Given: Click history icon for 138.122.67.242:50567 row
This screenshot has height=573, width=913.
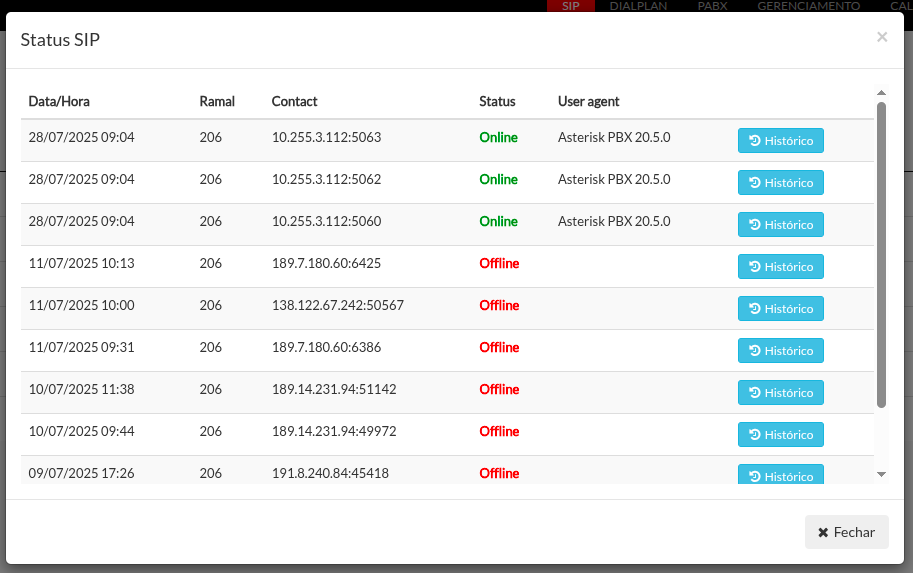Looking at the screenshot, I should tap(755, 308).
